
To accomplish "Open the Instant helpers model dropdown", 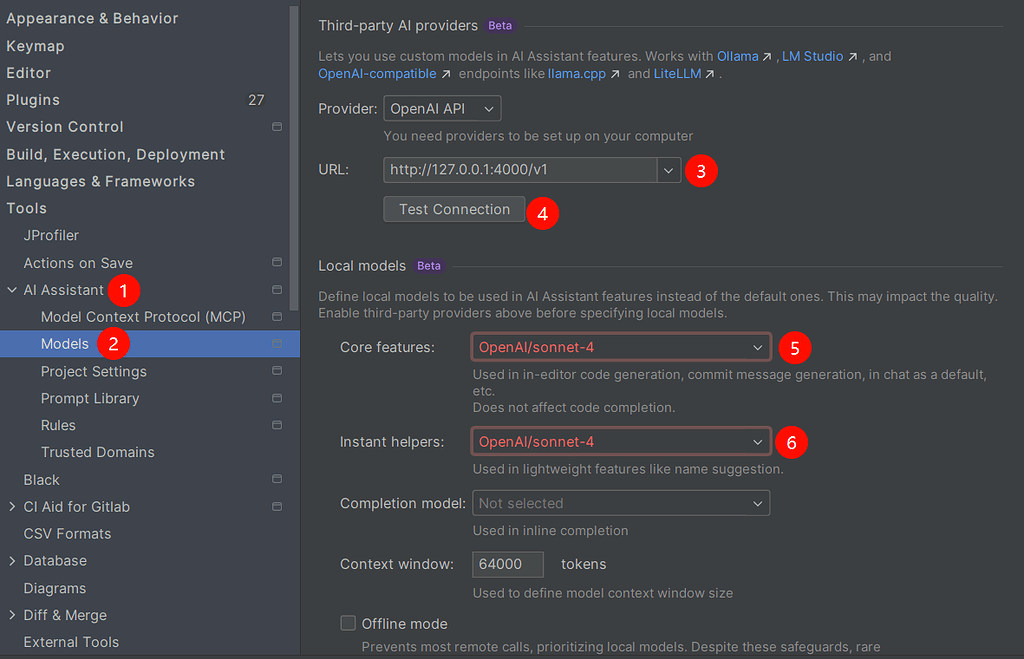I will [620, 442].
